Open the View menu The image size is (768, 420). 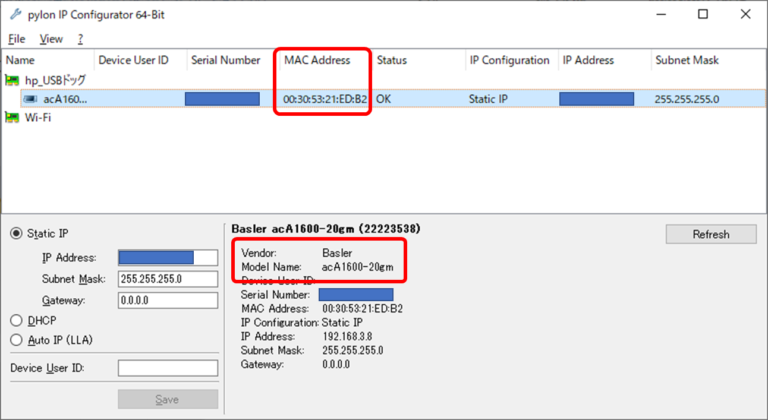51,39
